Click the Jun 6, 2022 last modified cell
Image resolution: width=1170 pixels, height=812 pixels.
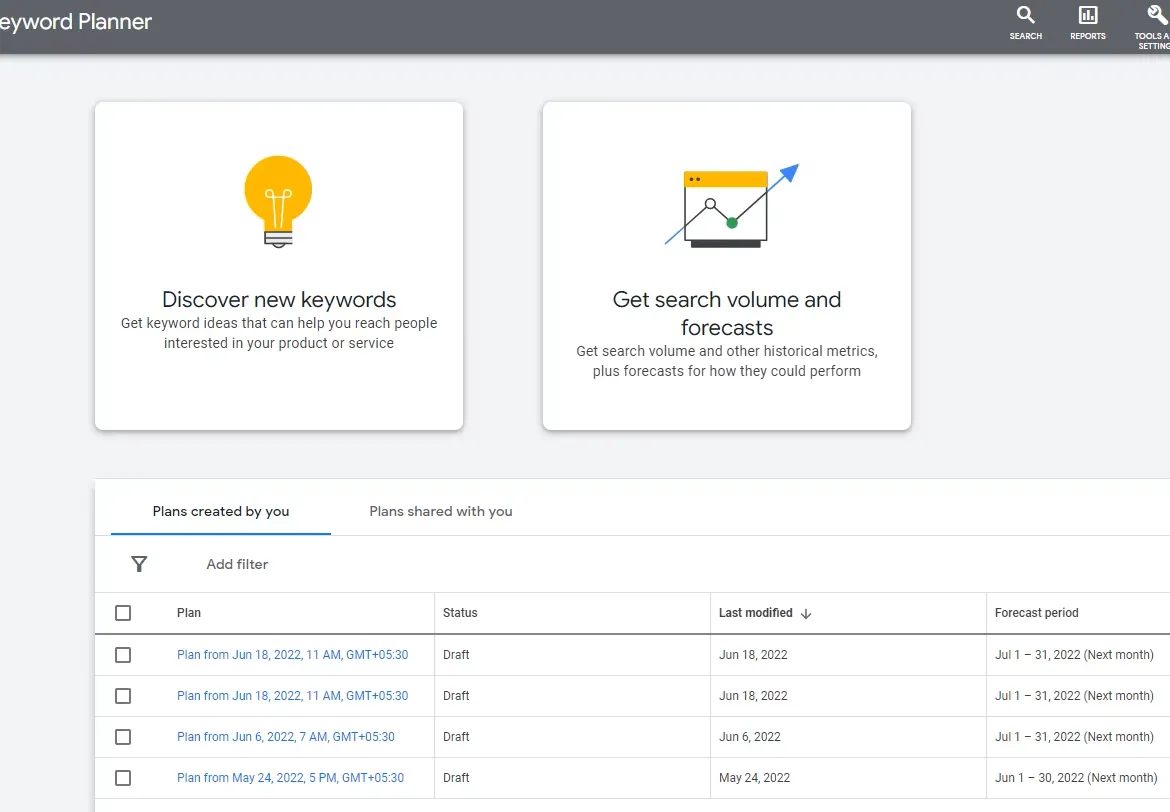[x=750, y=737]
